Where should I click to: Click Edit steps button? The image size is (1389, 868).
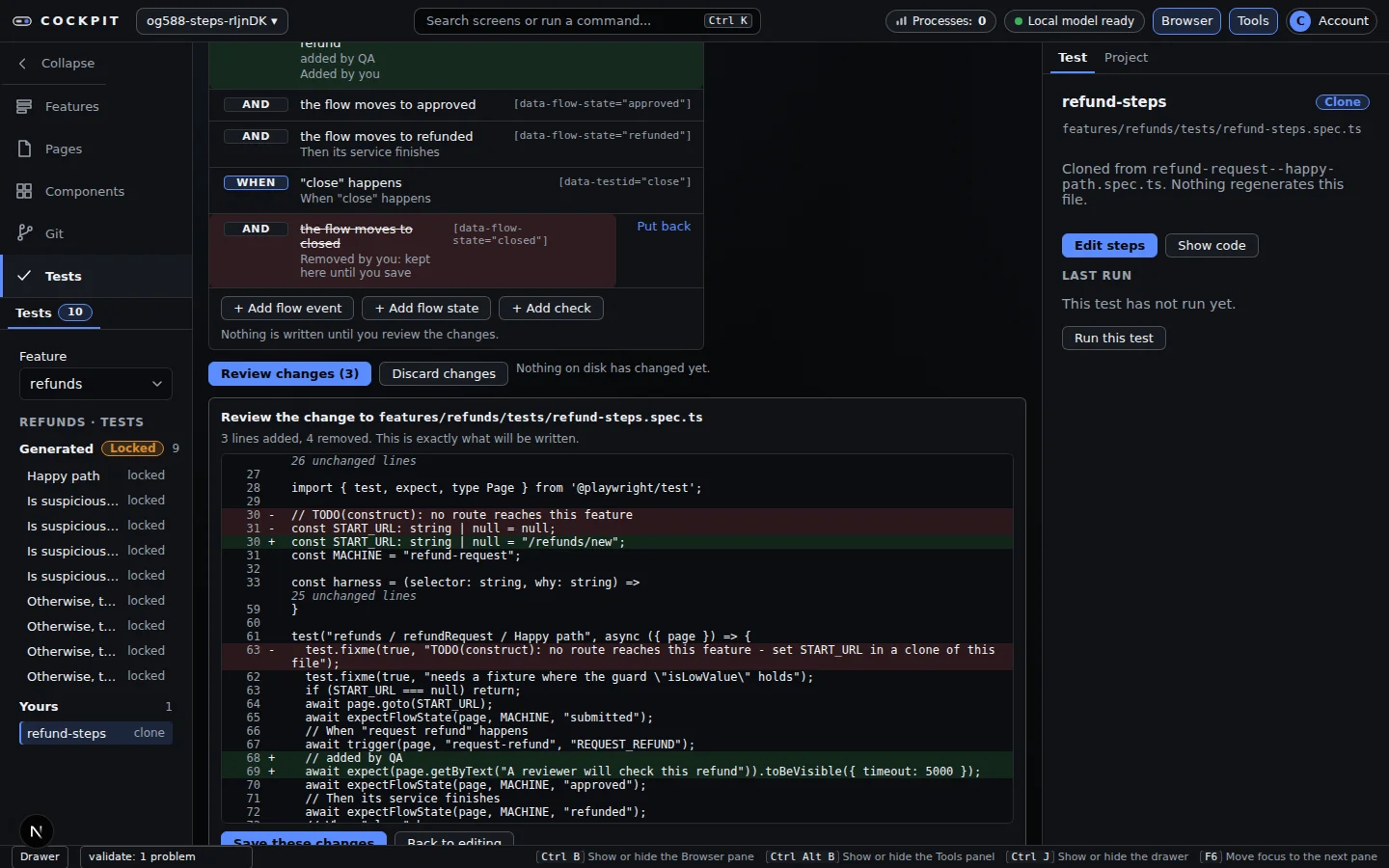pyautogui.click(x=1109, y=245)
